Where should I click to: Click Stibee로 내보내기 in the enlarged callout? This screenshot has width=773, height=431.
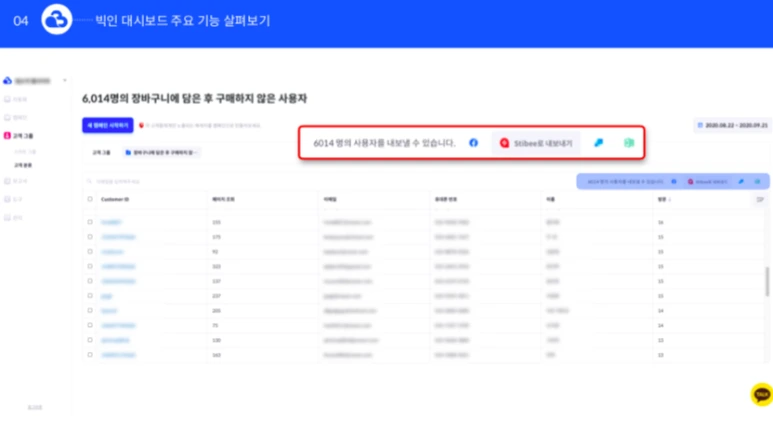click(x=536, y=143)
